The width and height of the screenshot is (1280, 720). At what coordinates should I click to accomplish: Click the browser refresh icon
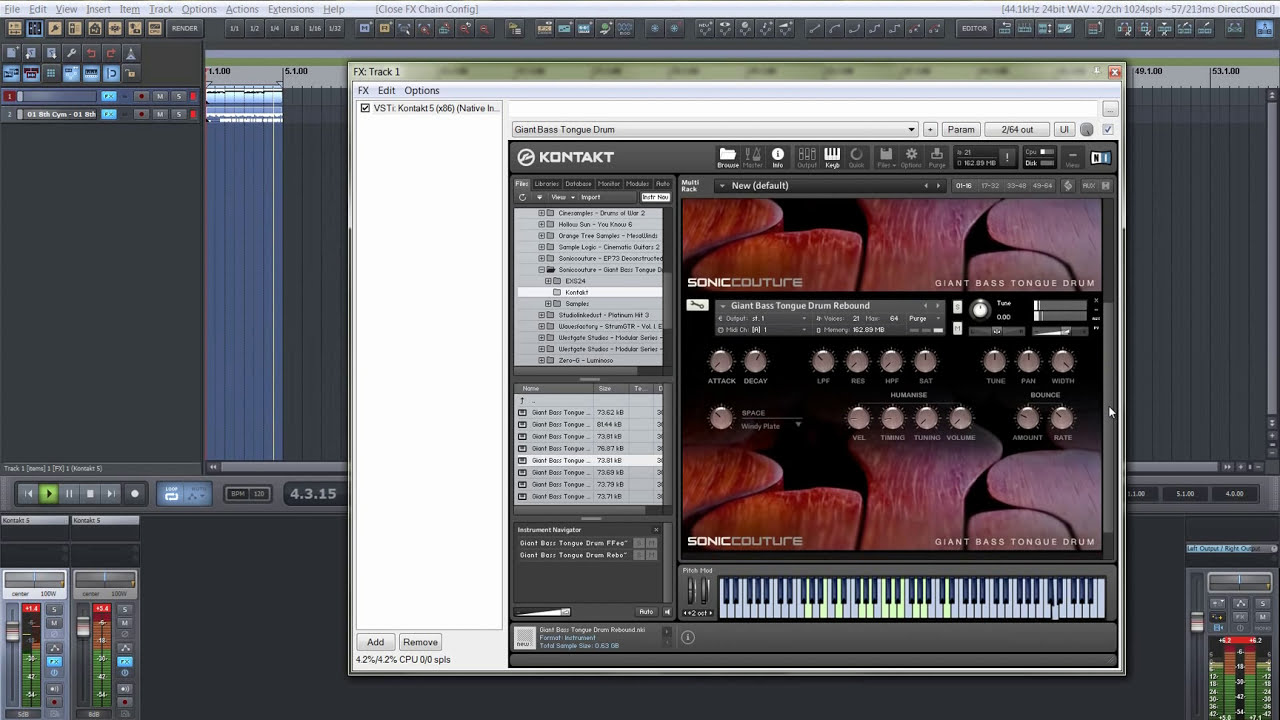click(522, 197)
